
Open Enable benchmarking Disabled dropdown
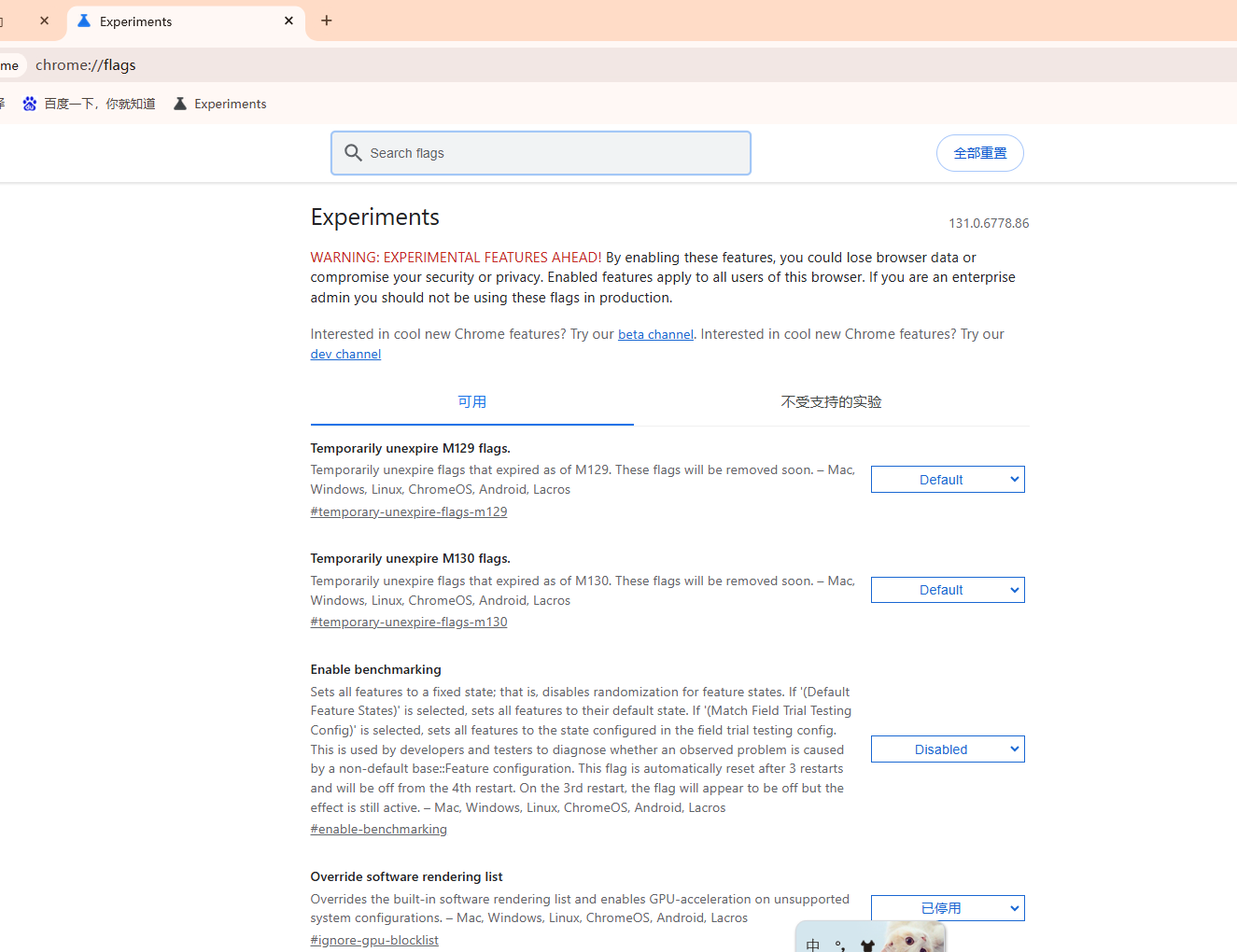click(948, 749)
